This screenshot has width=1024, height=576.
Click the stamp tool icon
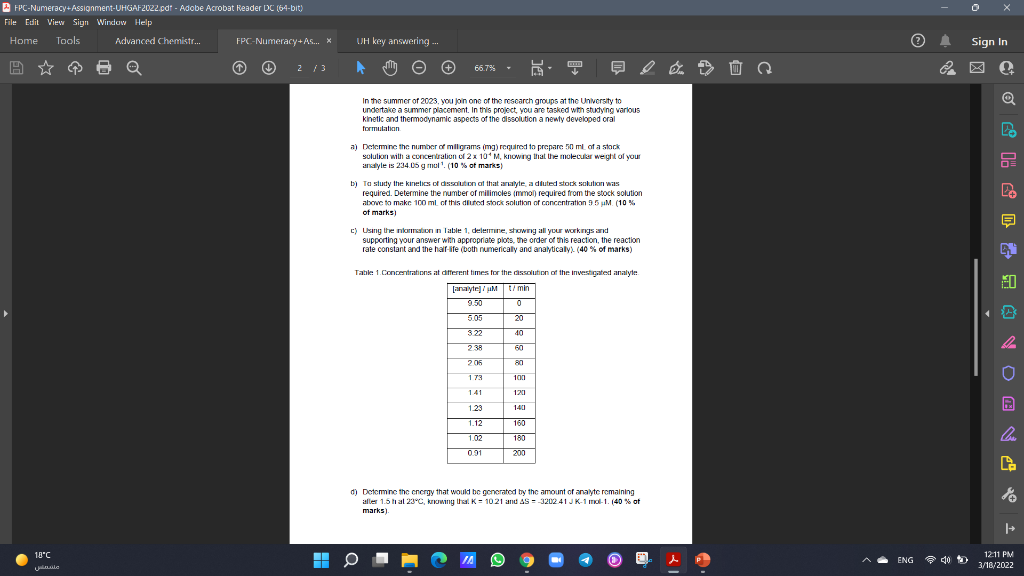pos(706,68)
